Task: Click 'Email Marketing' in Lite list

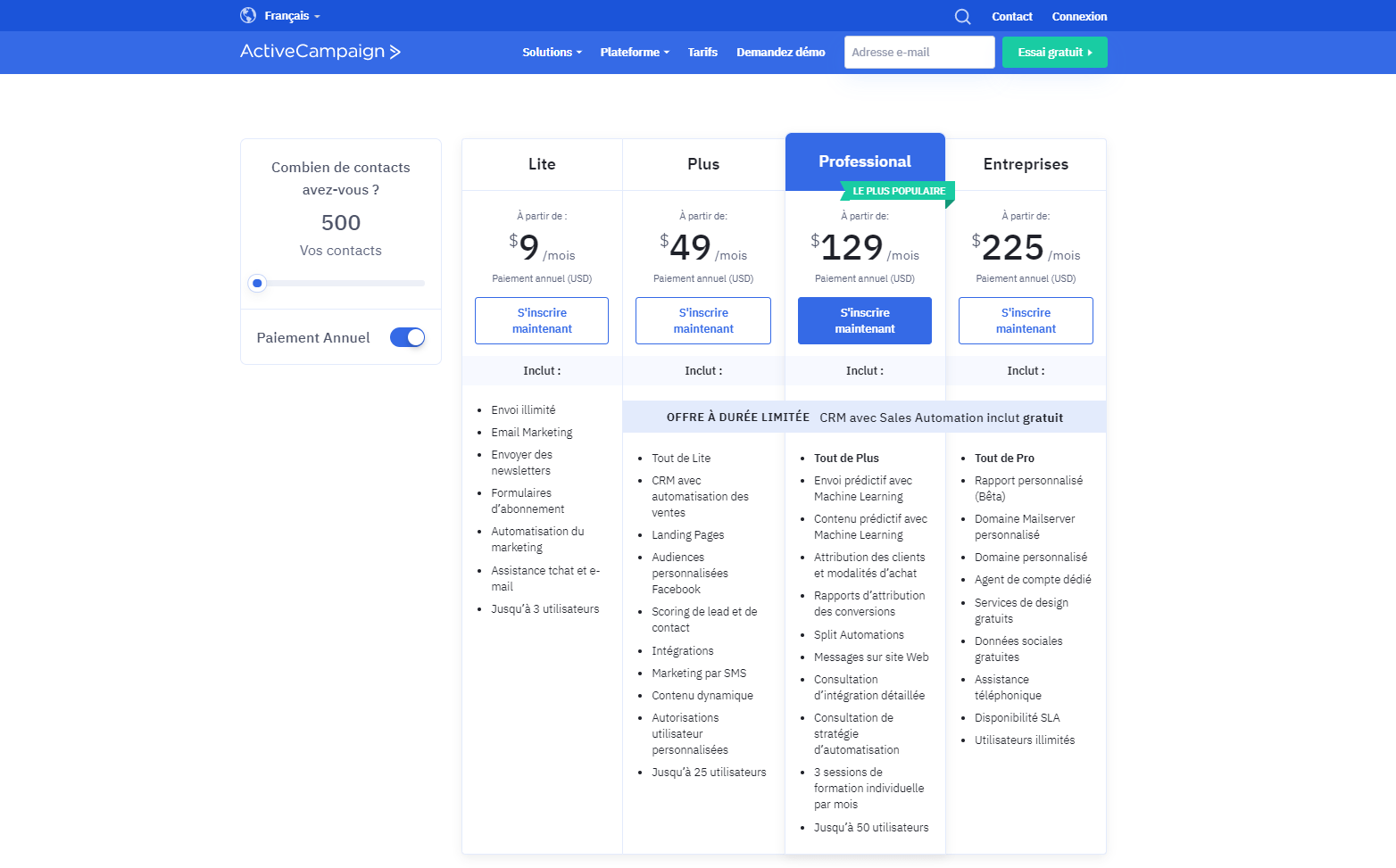Action: [x=532, y=433]
